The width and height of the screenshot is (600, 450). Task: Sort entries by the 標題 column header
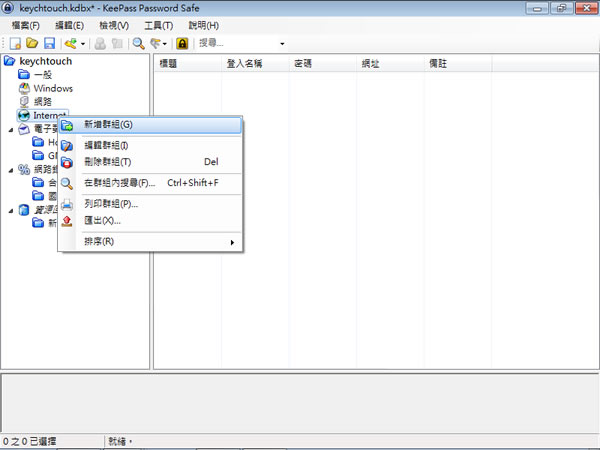click(x=188, y=64)
